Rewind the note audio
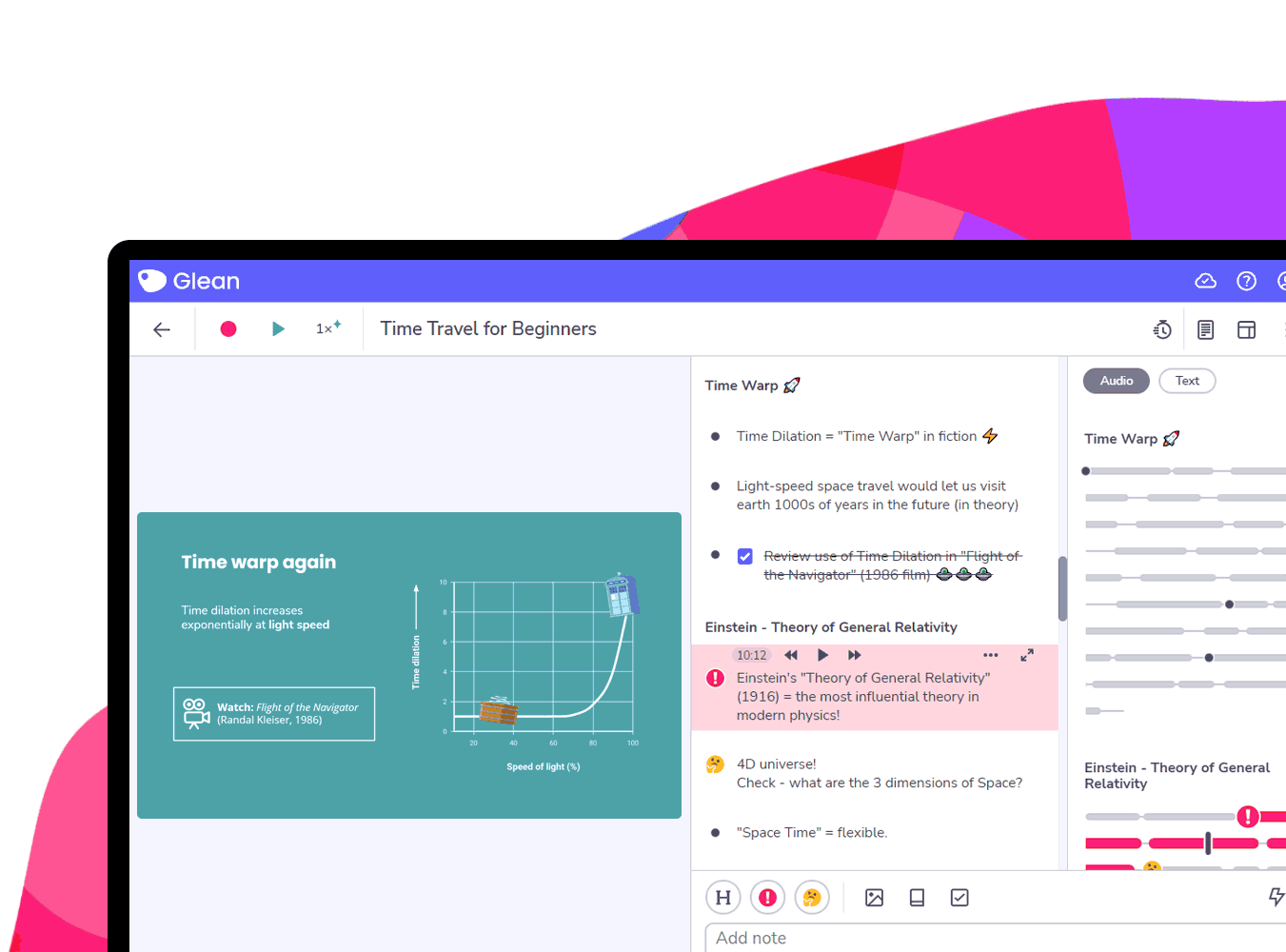This screenshot has width=1286, height=952. pyautogui.click(x=791, y=655)
